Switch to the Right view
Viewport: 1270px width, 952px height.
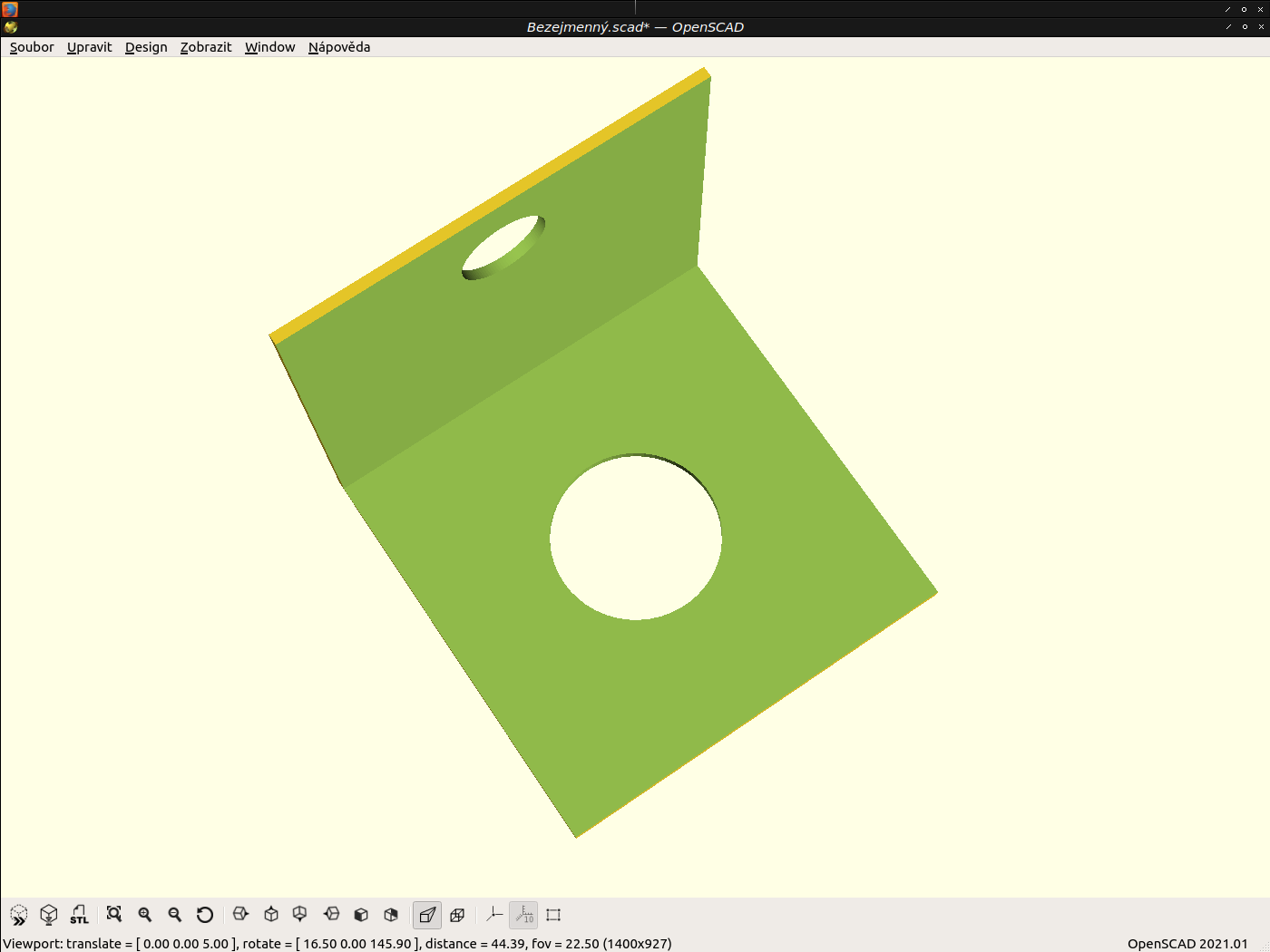pyautogui.click(x=240, y=915)
